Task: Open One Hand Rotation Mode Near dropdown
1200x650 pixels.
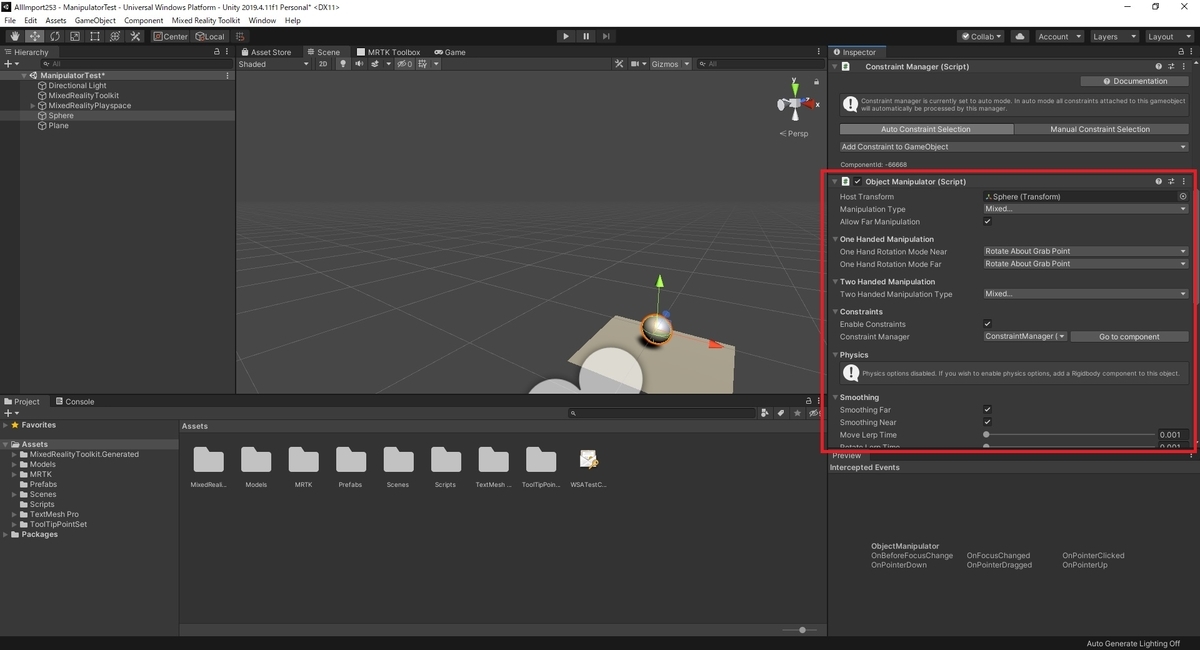Action: (1085, 252)
